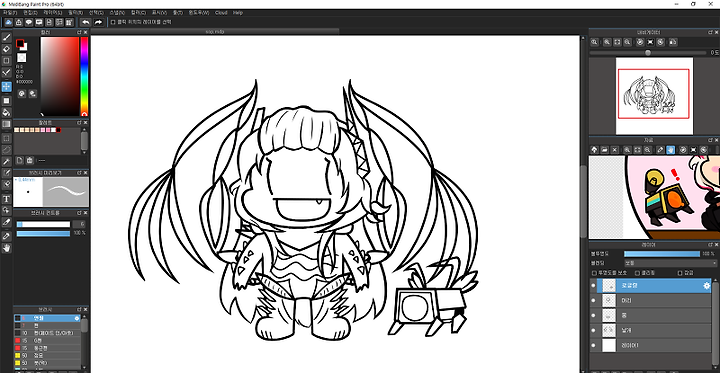Open folder icon in Reference panel
This screenshot has width=720, height=373.
(604, 150)
